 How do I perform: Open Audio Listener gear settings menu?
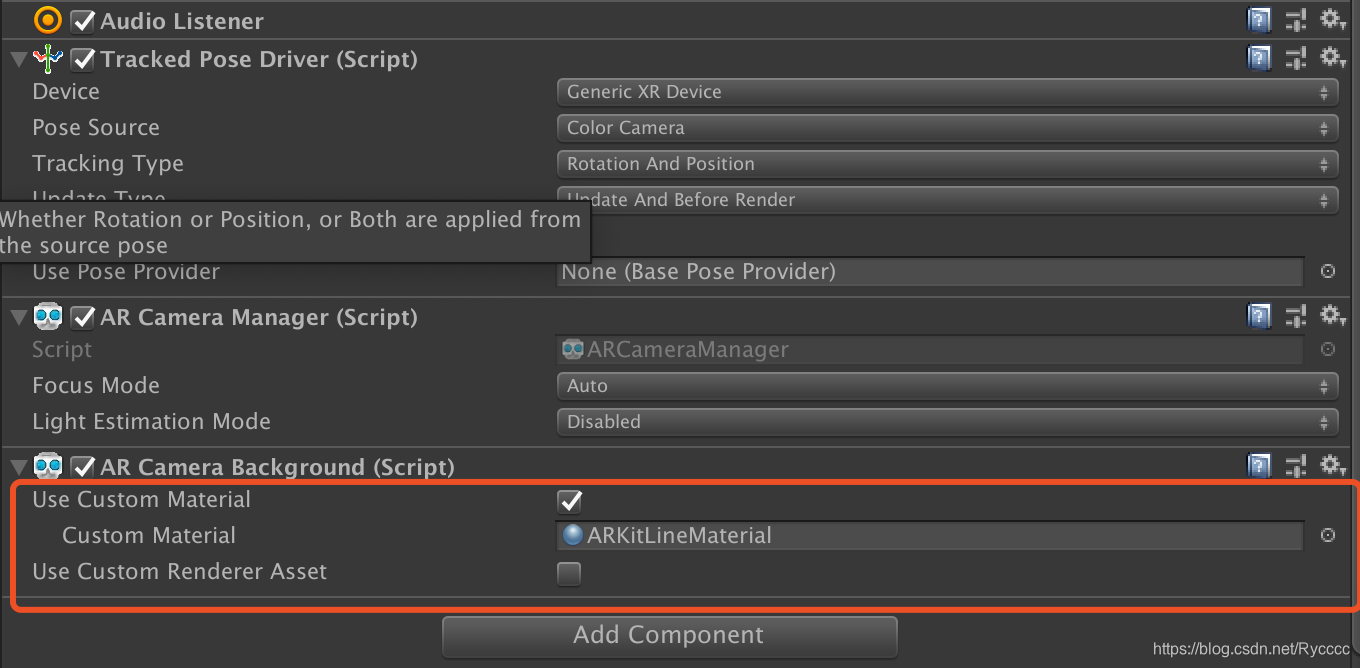coord(1330,20)
